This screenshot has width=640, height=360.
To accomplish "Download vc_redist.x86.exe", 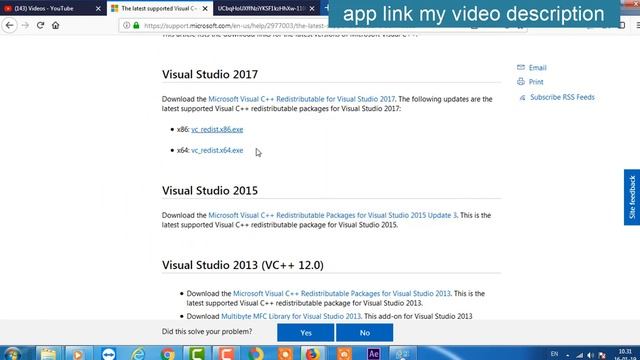I will (x=217, y=129).
